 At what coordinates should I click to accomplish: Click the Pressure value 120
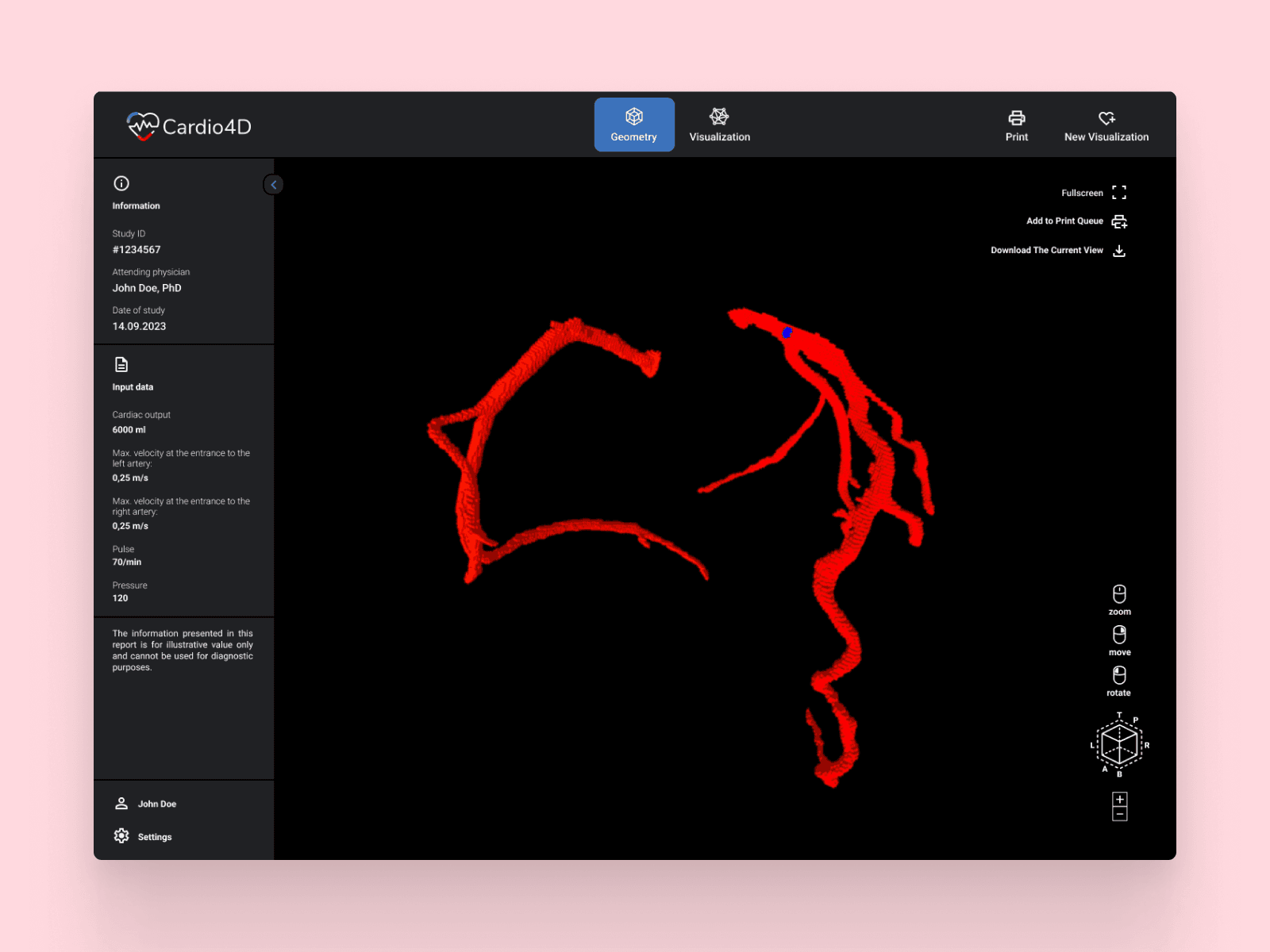pyautogui.click(x=120, y=598)
